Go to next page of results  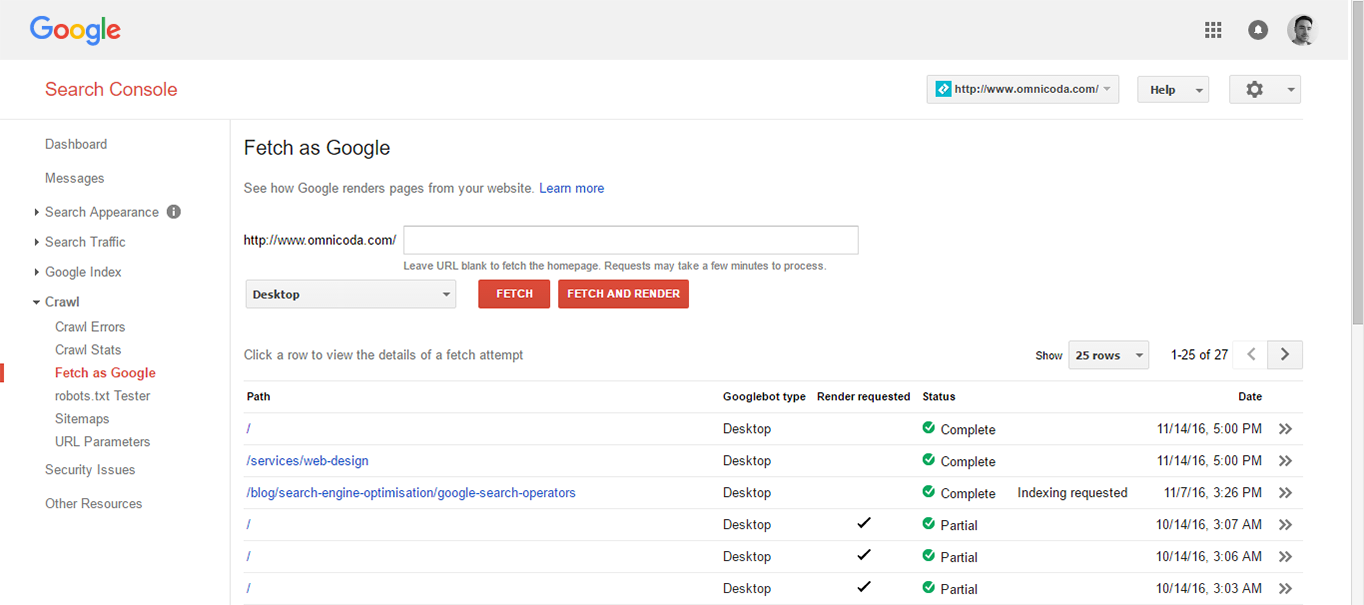pos(1285,355)
